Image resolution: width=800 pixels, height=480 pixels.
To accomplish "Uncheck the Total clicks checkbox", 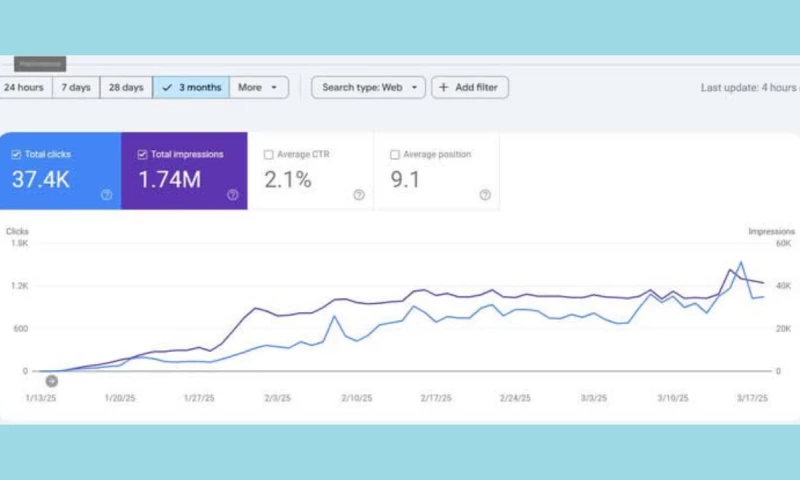I will pyautogui.click(x=16, y=155).
